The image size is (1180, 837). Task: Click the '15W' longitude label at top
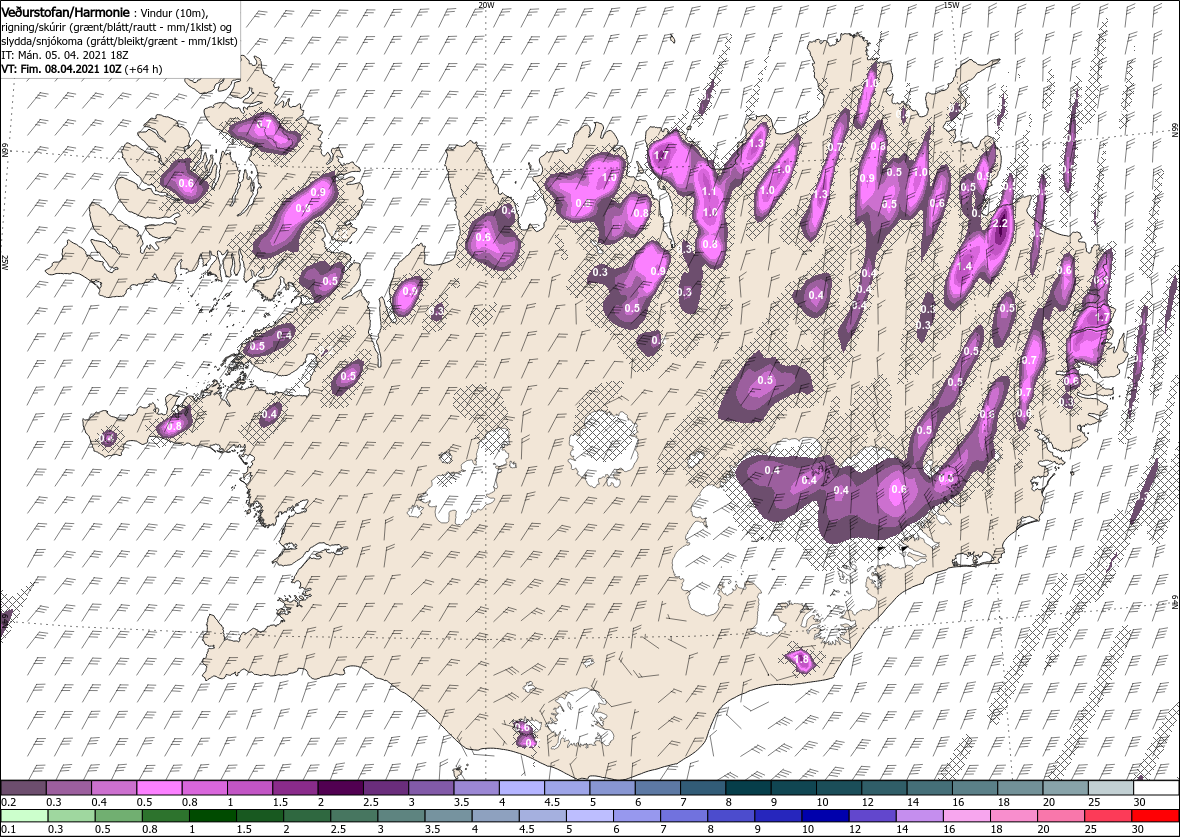tap(950, 5)
